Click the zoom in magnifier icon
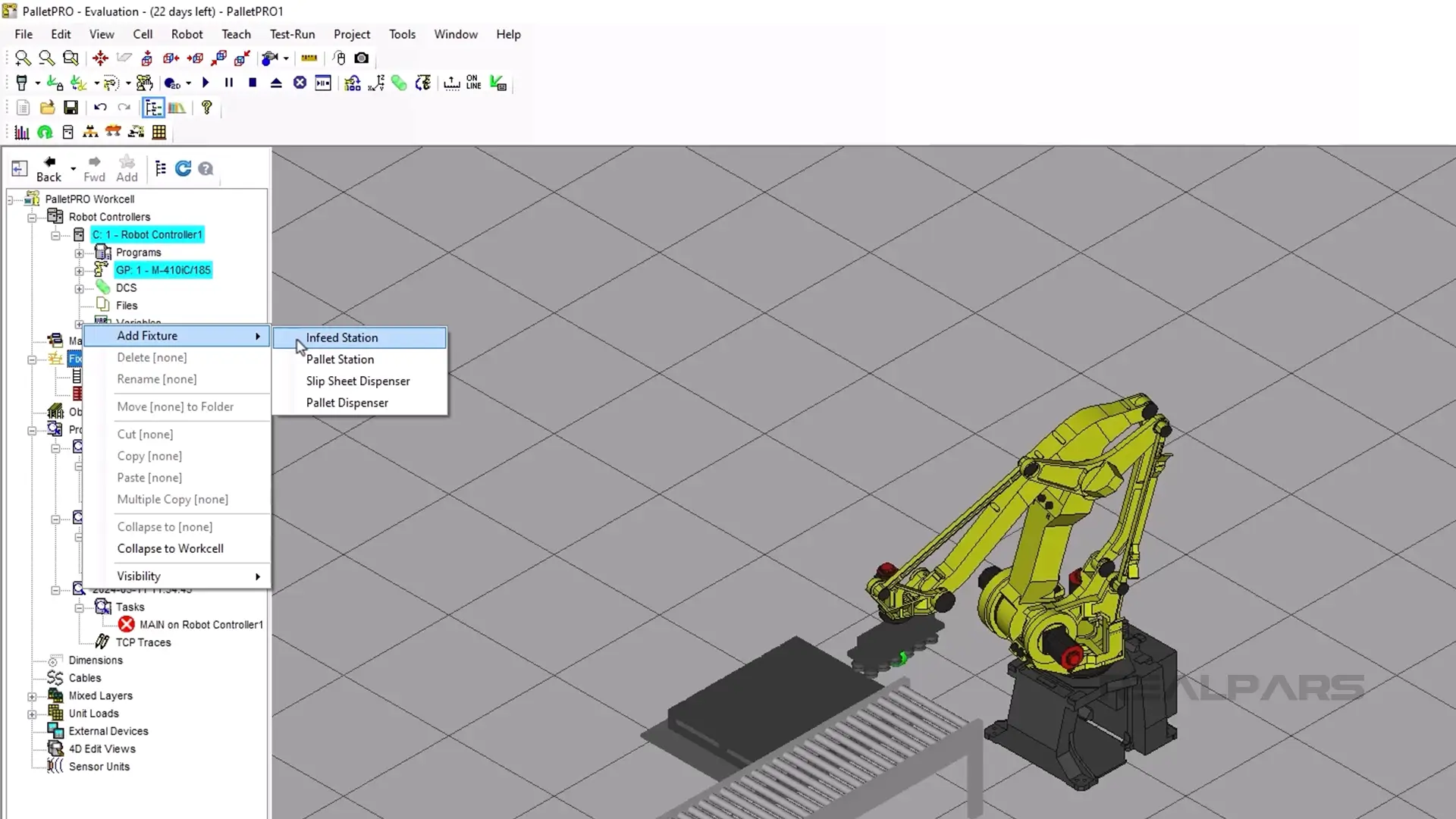The width and height of the screenshot is (1456, 819). 23,58
